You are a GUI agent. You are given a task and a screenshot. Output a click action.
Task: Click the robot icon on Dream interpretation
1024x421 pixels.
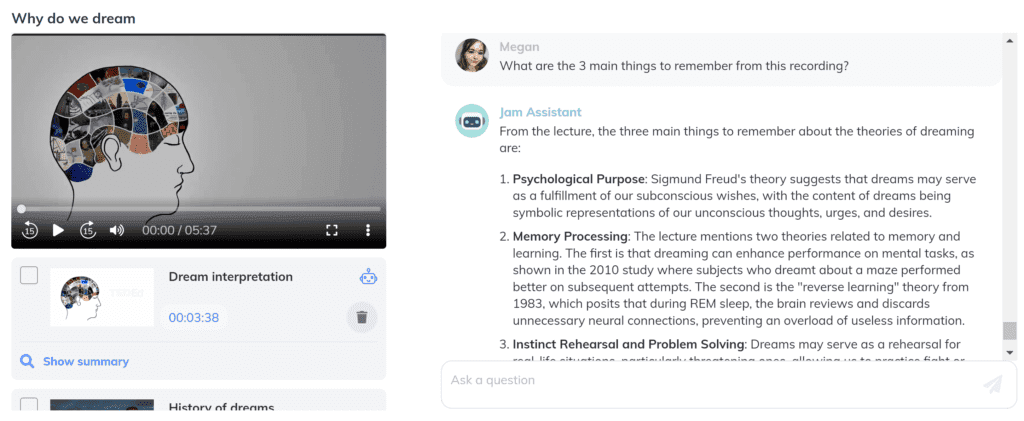(x=368, y=277)
